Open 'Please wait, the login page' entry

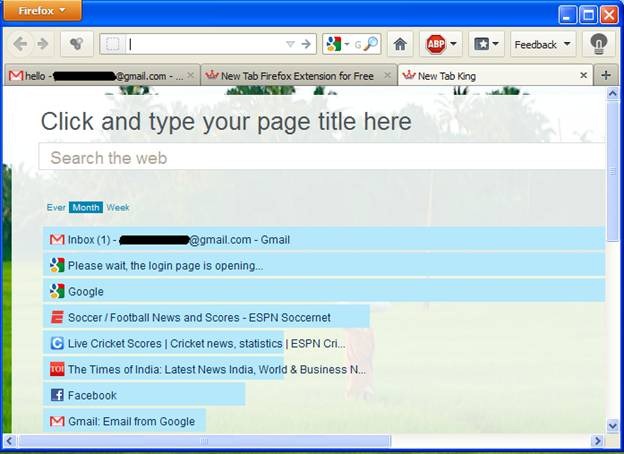click(324, 265)
